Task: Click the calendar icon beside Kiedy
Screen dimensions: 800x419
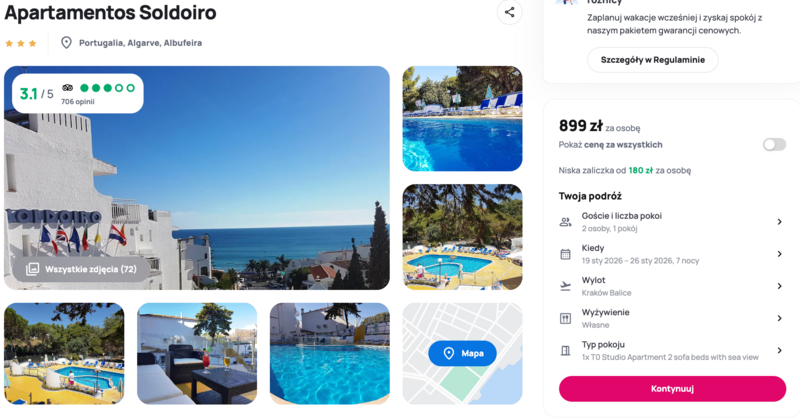Action: tap(565, 254)
